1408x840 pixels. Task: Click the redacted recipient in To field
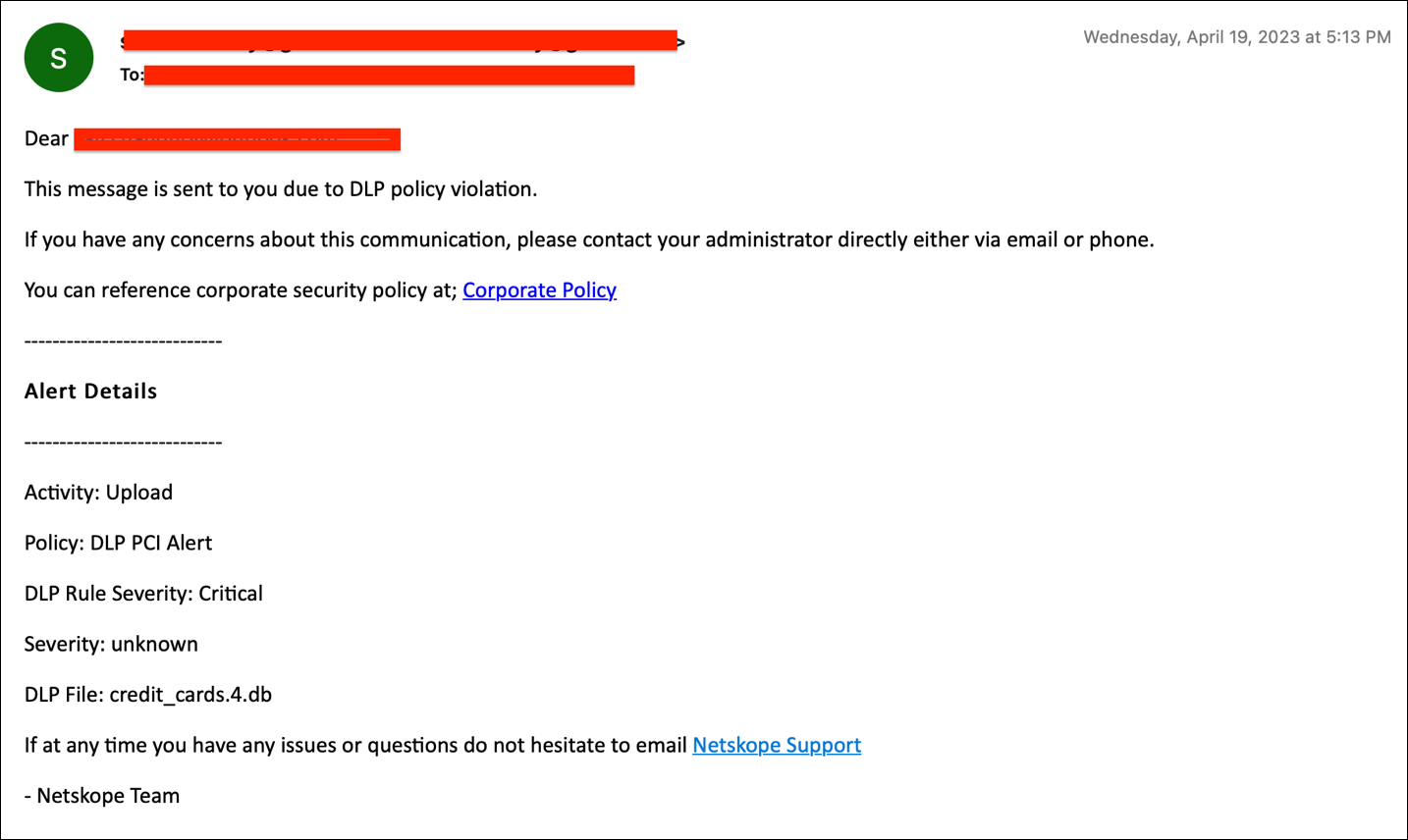pyautogui.click(x=389, y=76)
